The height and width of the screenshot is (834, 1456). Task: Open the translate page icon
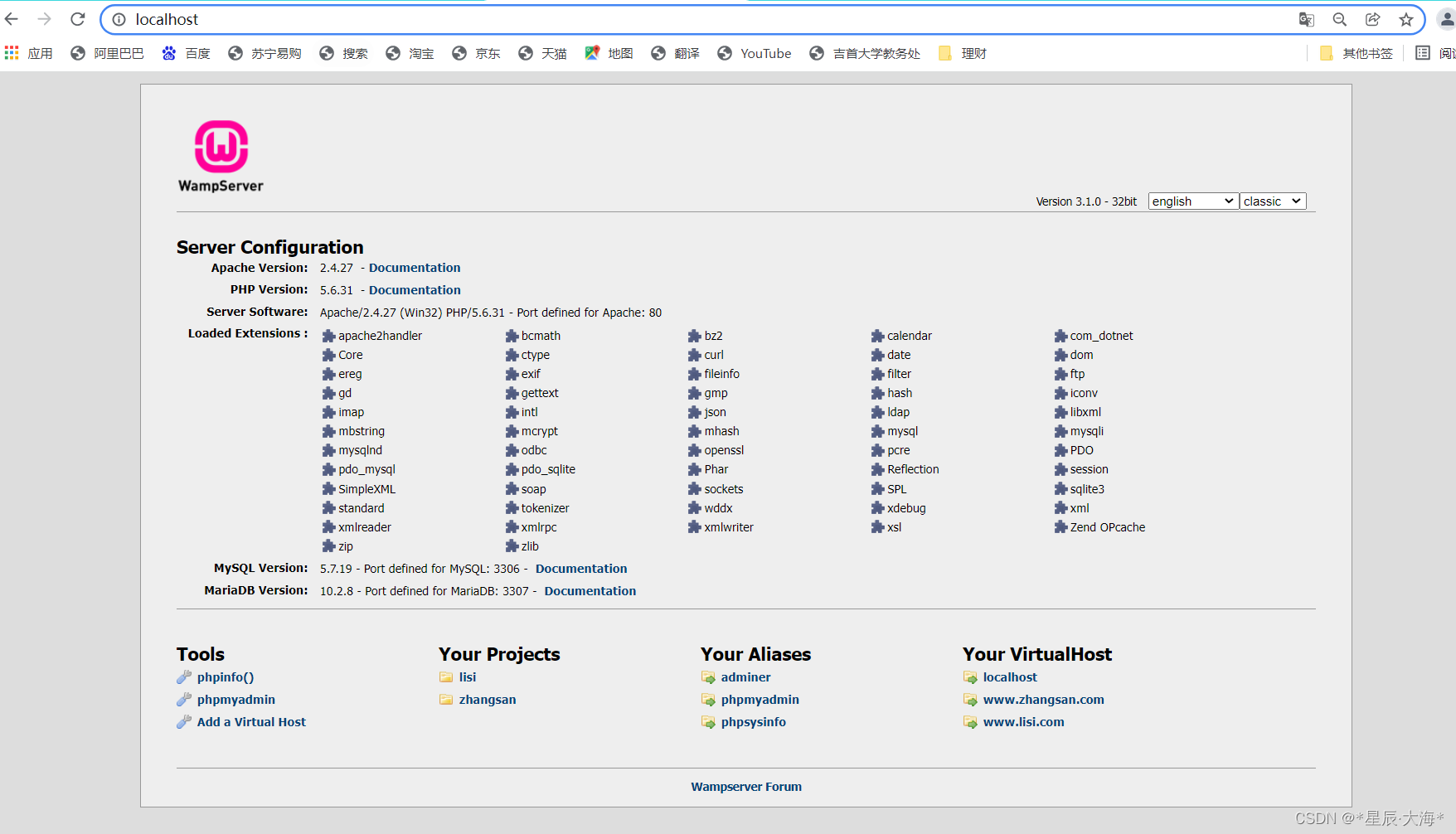point(1307,19)
